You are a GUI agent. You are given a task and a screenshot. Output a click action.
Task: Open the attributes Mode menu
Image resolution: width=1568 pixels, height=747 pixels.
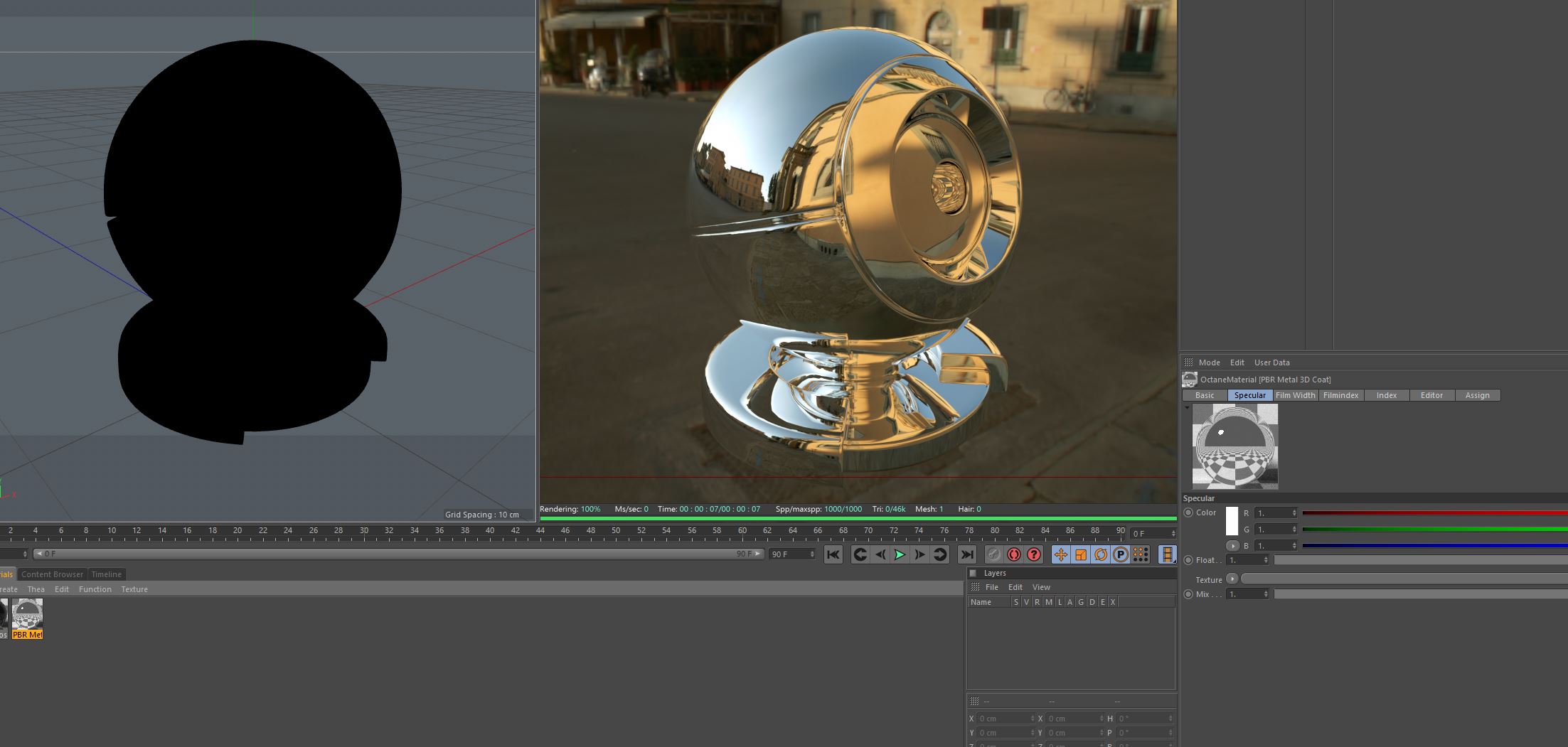[1209, 362]
